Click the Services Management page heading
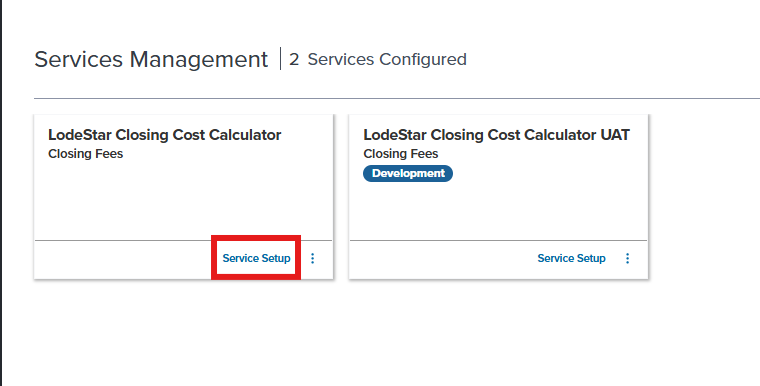The image size is (760, 386). (x=151, y=60)
